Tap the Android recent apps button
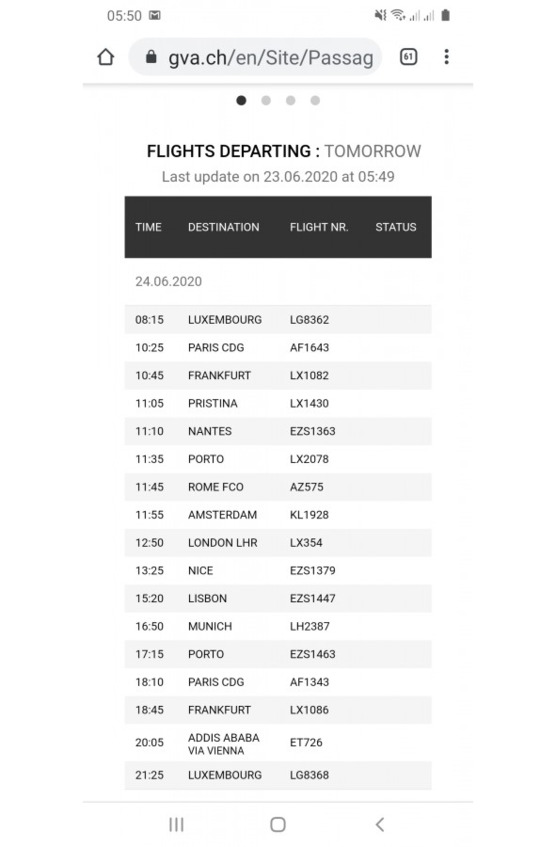The height and width of the screenshot is (847, 556). (x=176, y=824)
